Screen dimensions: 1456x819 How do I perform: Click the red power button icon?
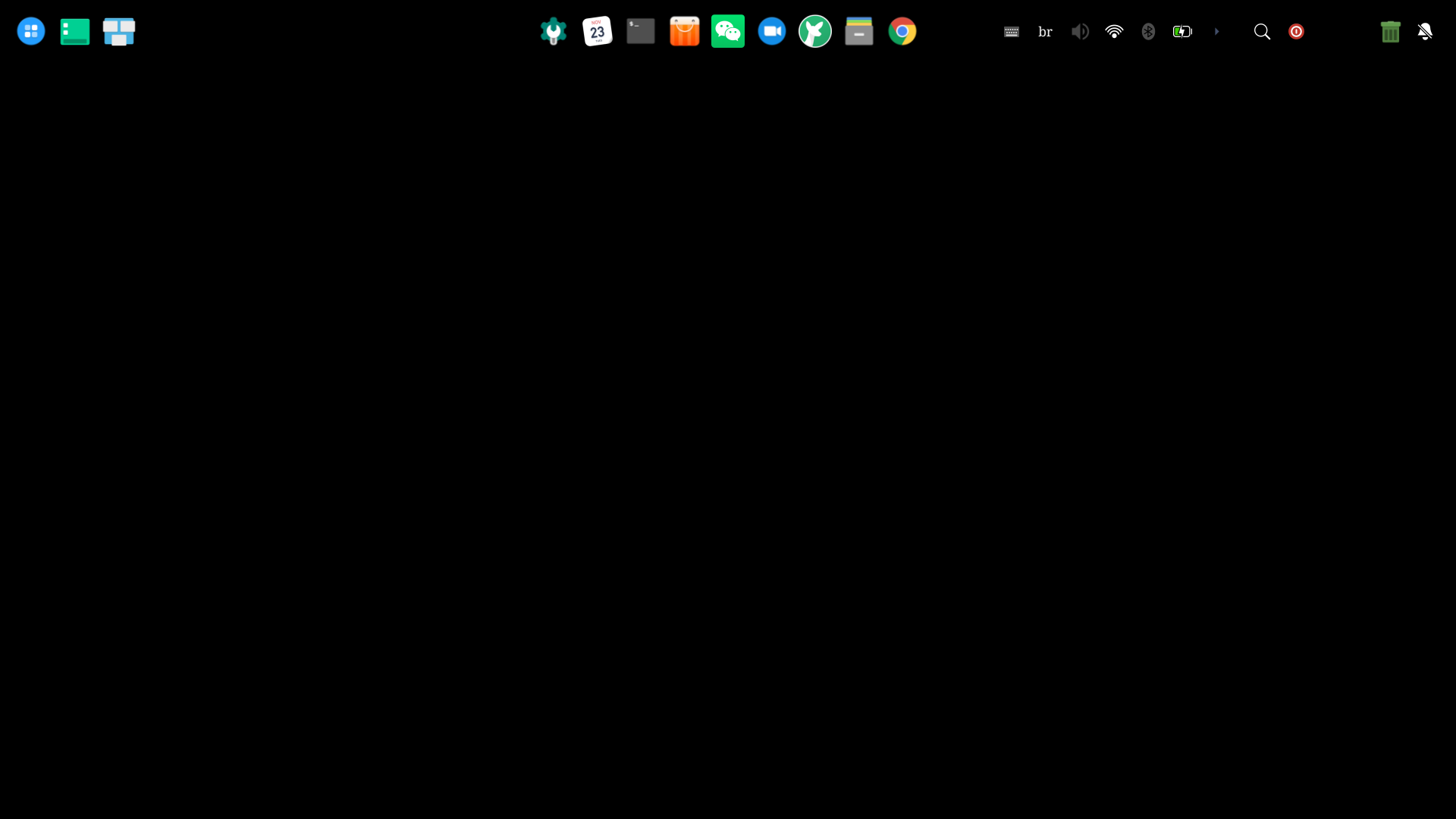1296,31
